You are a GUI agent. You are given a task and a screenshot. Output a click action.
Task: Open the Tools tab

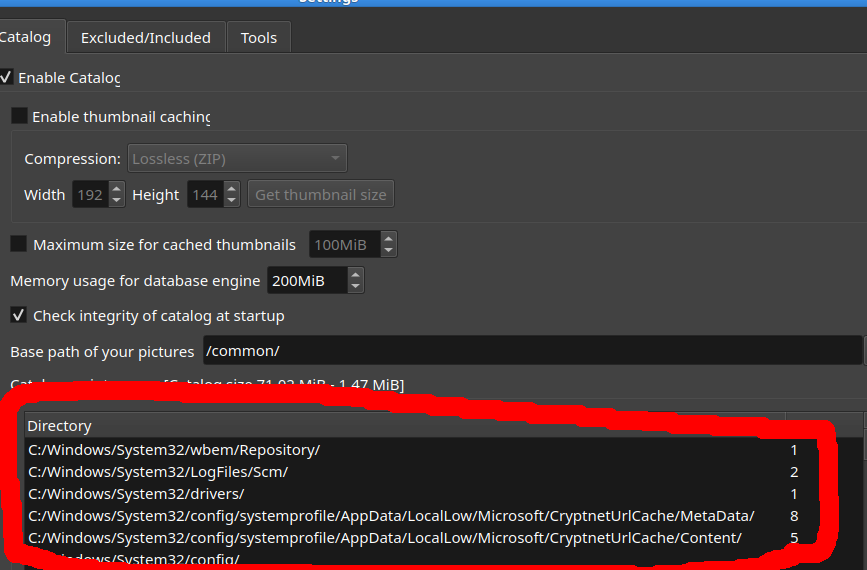259,38
